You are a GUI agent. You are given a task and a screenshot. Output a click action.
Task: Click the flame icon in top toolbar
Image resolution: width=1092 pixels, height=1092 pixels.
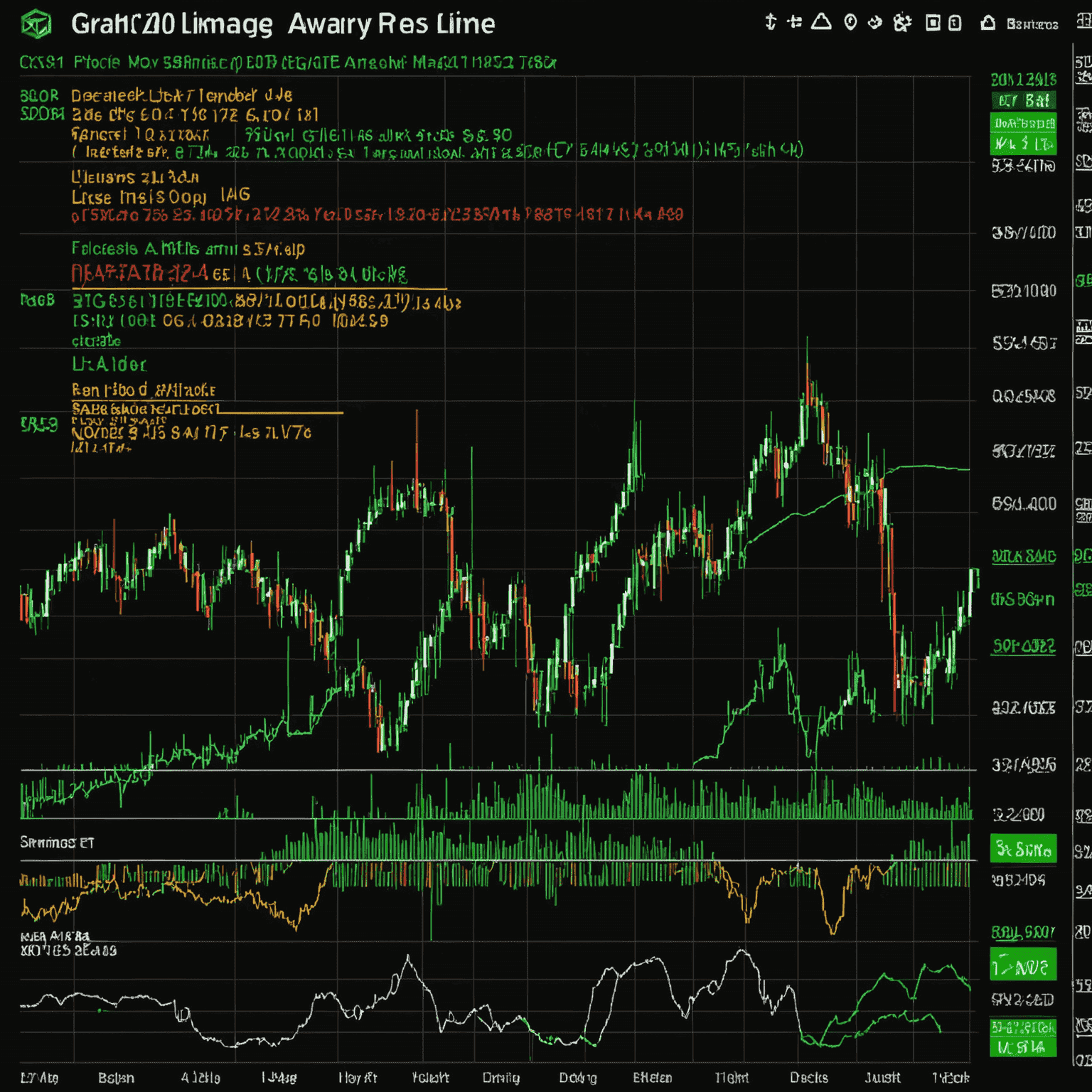pyautogui.click(x=875, y=23)
